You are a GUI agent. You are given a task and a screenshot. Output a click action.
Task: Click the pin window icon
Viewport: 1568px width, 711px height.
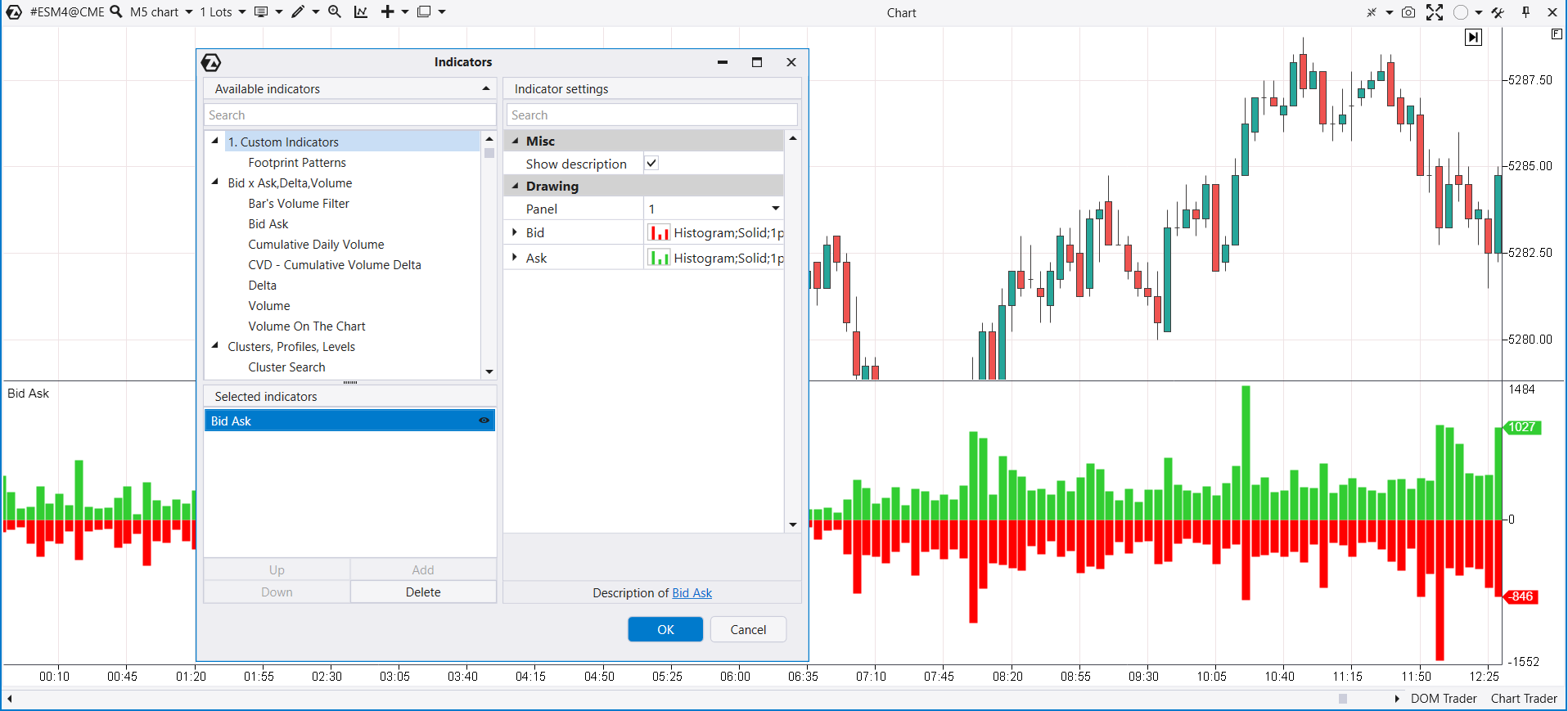pos(1525,12)
